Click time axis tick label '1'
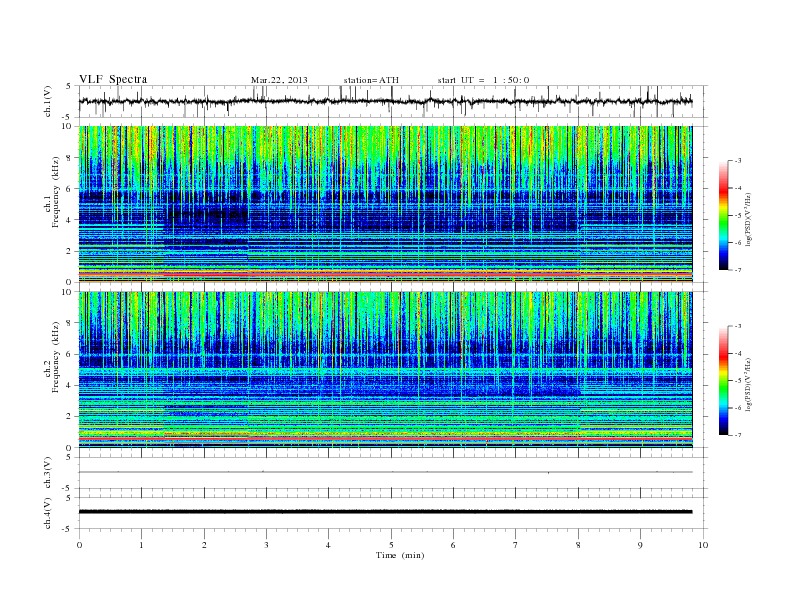This screenshot has width=792, height=612. pyautogui.click(x=141, y=545)
